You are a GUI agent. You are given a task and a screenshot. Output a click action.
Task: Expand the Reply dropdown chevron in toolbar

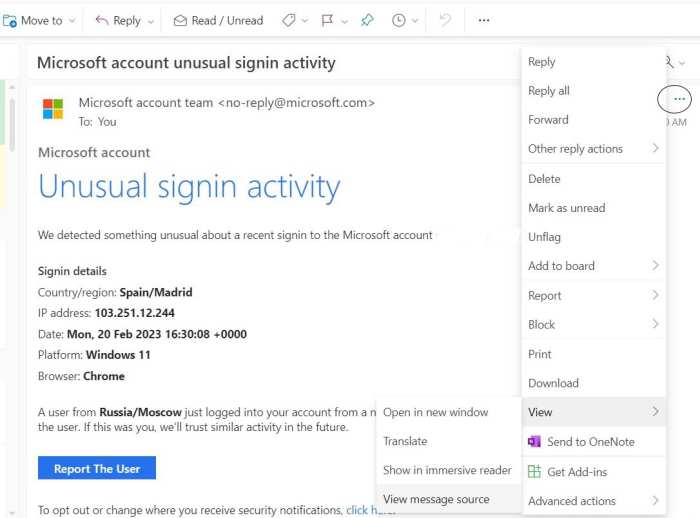click(151, 21)
